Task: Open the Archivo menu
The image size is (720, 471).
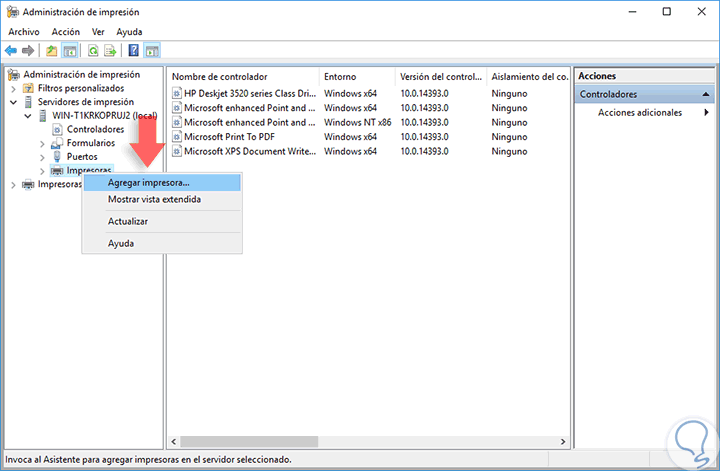Action: click(x=24, y=32)
